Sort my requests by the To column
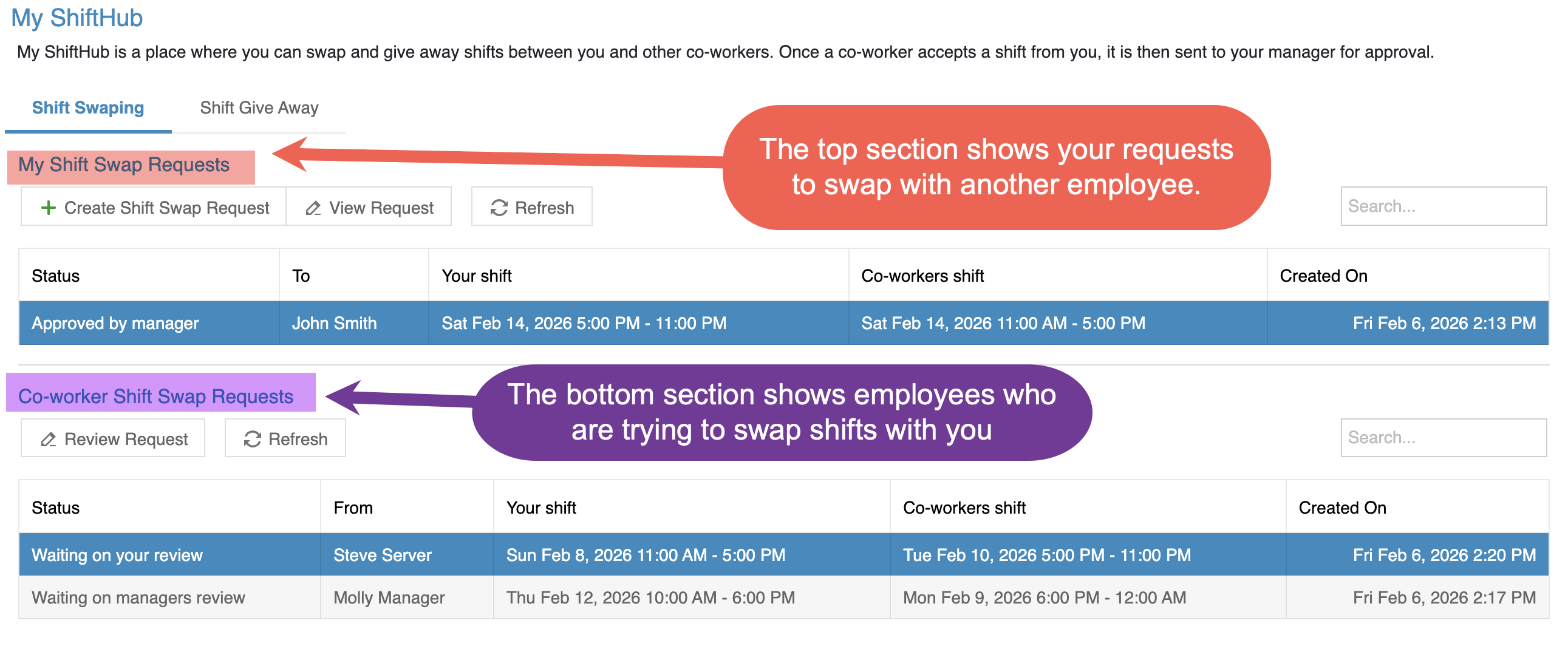Viewport: 1568px width, 663px height. point(301,276)
